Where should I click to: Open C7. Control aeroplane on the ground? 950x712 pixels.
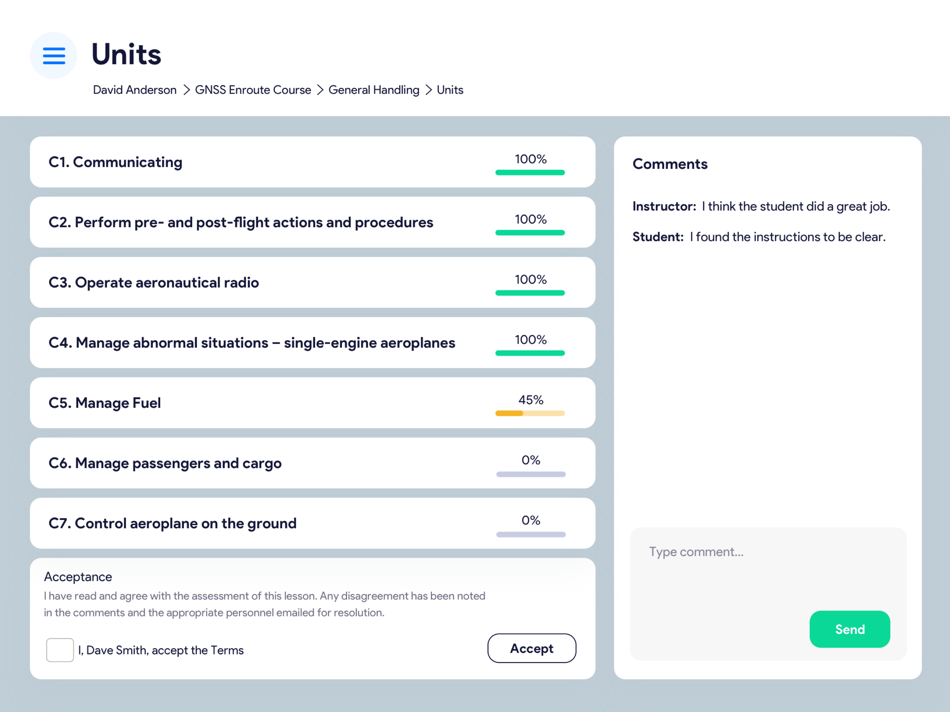313,523
